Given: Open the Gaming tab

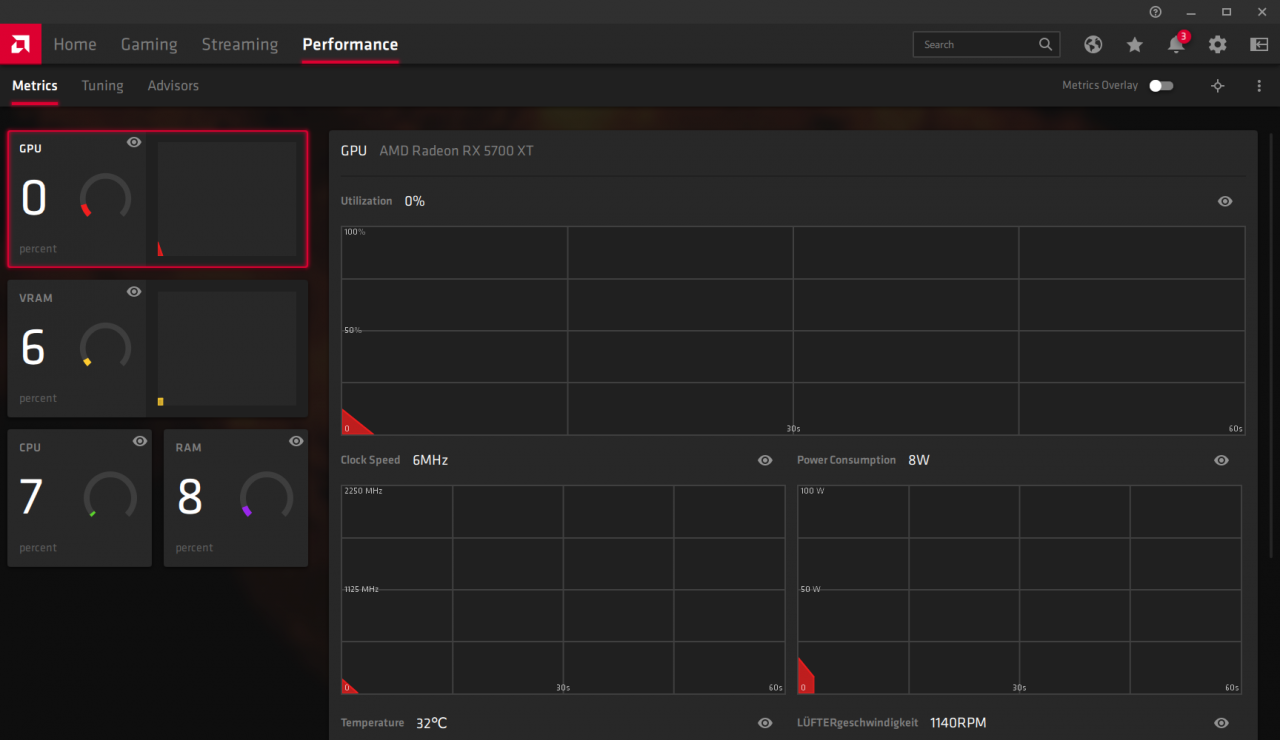Looking at the screenshot, I should [x=149, y=44].
